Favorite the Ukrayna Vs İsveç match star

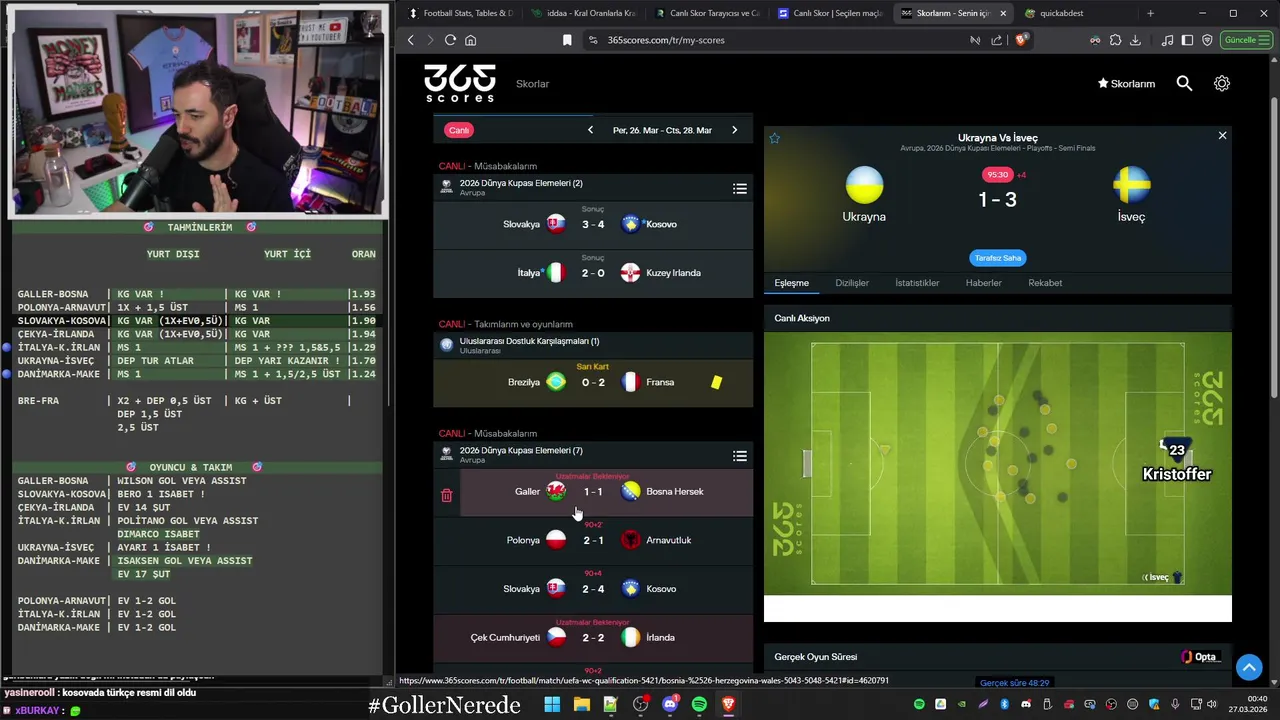pyautogui.click(x=774, y=138)
